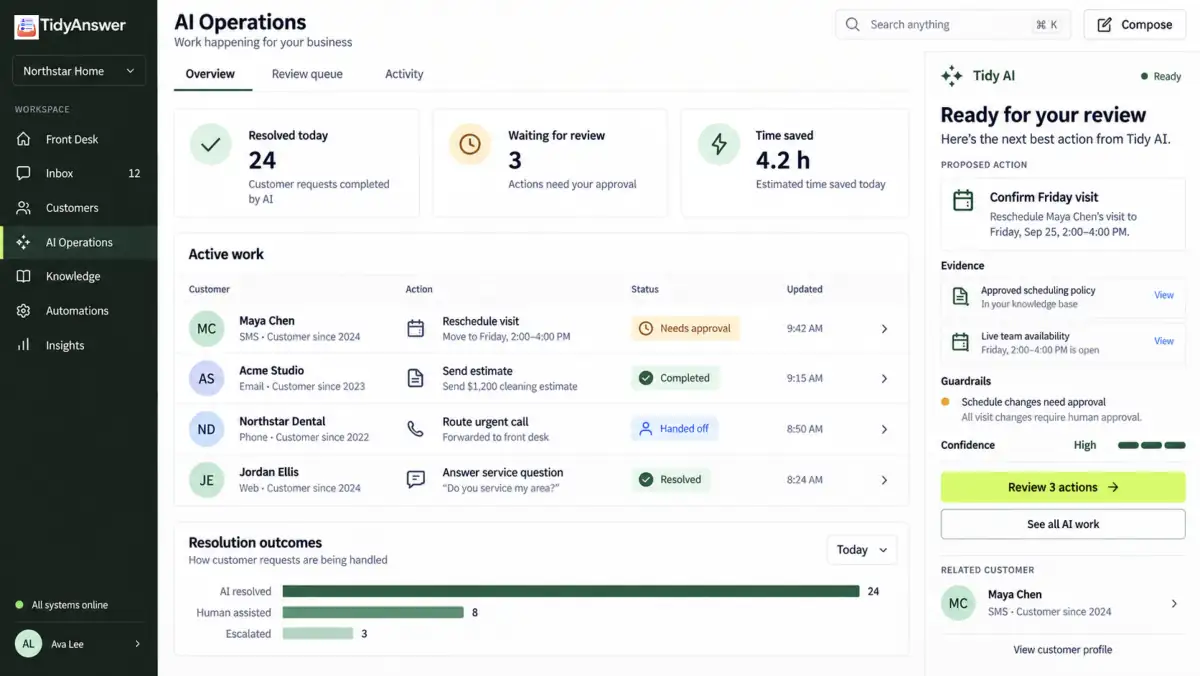1200x676 pixels.
Task: Click the AI Operations sparkle icon in sidebar
Action: 24,242
